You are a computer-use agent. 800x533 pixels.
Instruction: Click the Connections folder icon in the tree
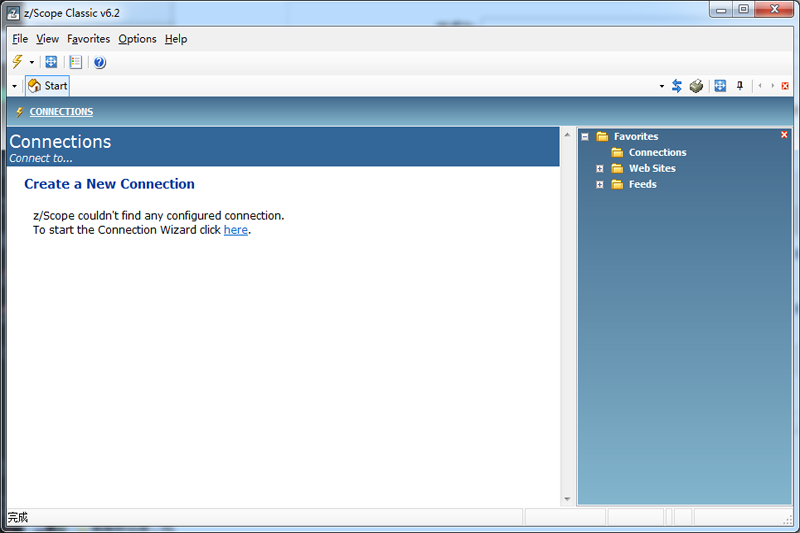coord(617,153)
